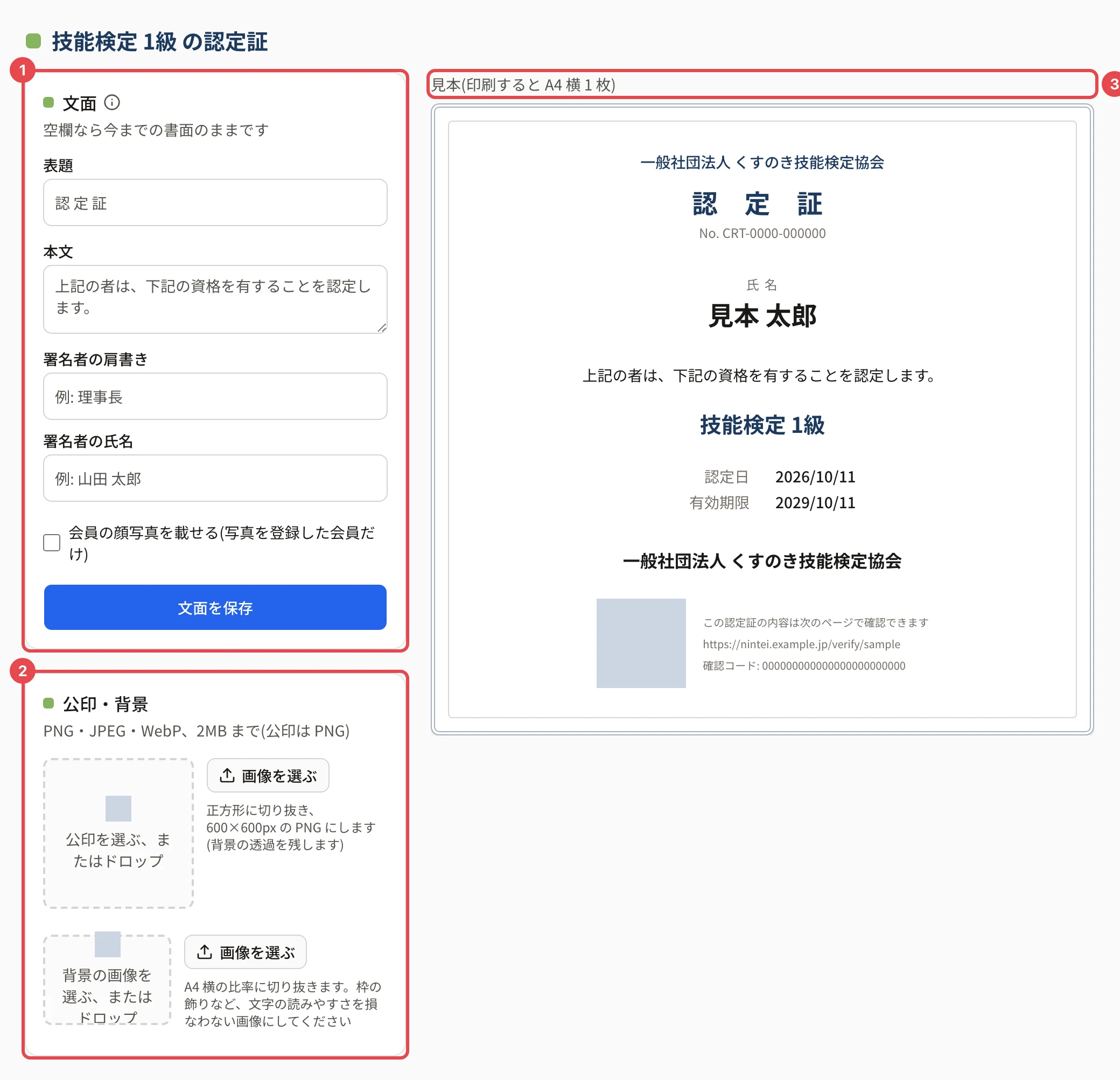The image size is (1120, 1080).
Task: Click the certificate number No. CRT-0000-000000
Action: click(762, 234)
